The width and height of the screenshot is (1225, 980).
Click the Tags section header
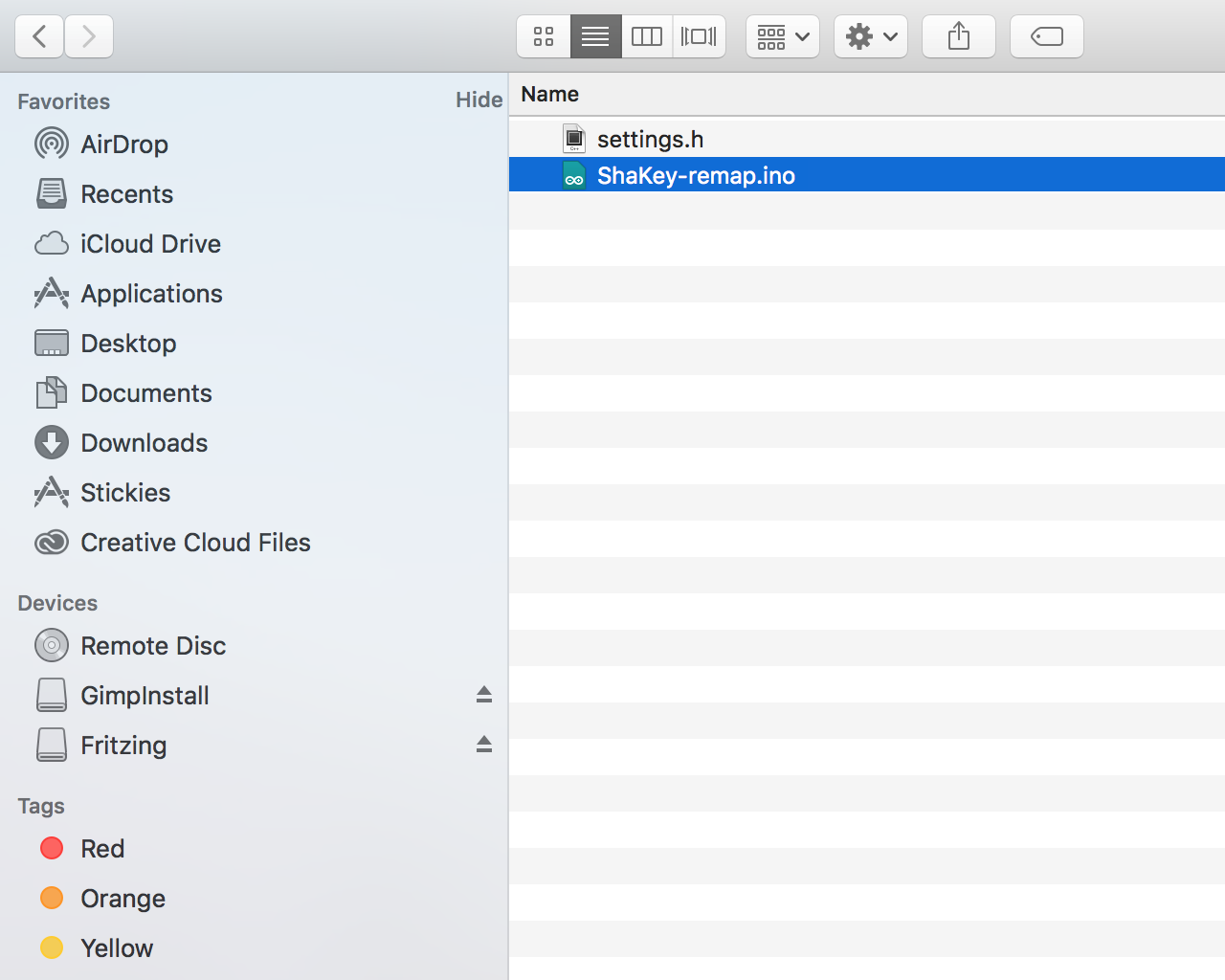click(x=41, y=806)
